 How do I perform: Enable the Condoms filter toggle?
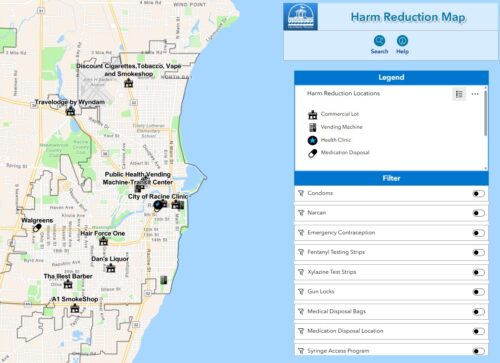coord(479,194)
